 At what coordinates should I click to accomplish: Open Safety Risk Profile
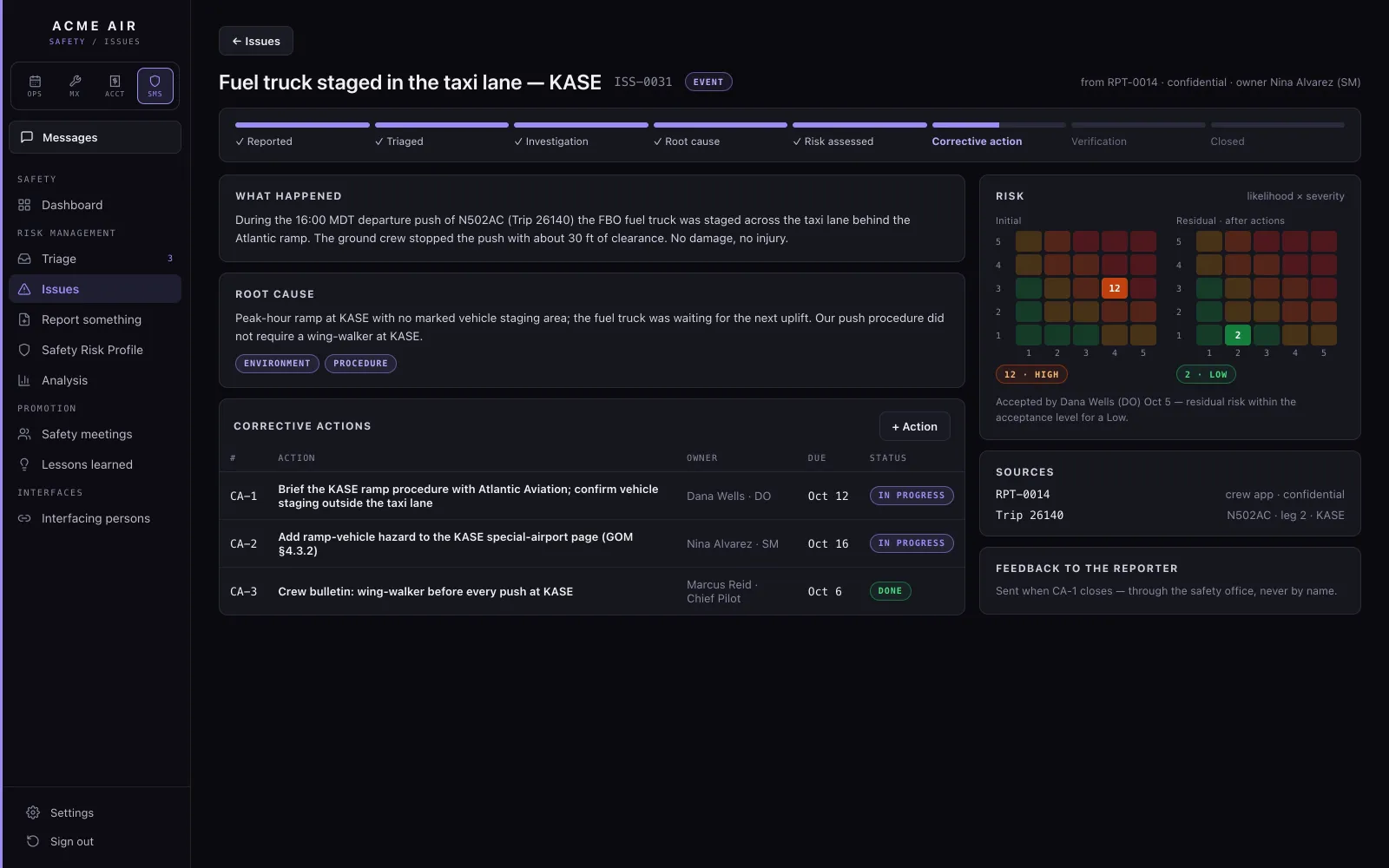pos(95,350)
